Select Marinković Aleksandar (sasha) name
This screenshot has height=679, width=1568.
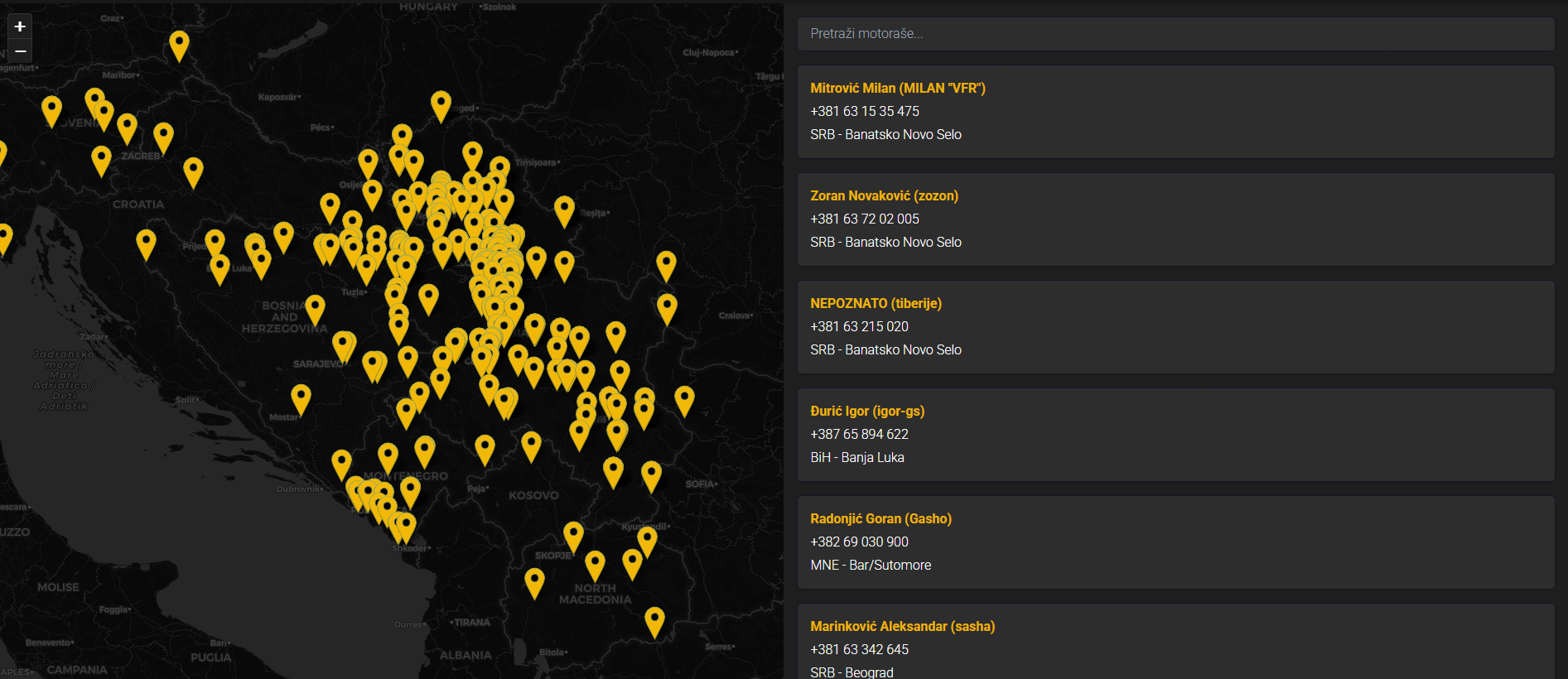click(x=902, y=626)
